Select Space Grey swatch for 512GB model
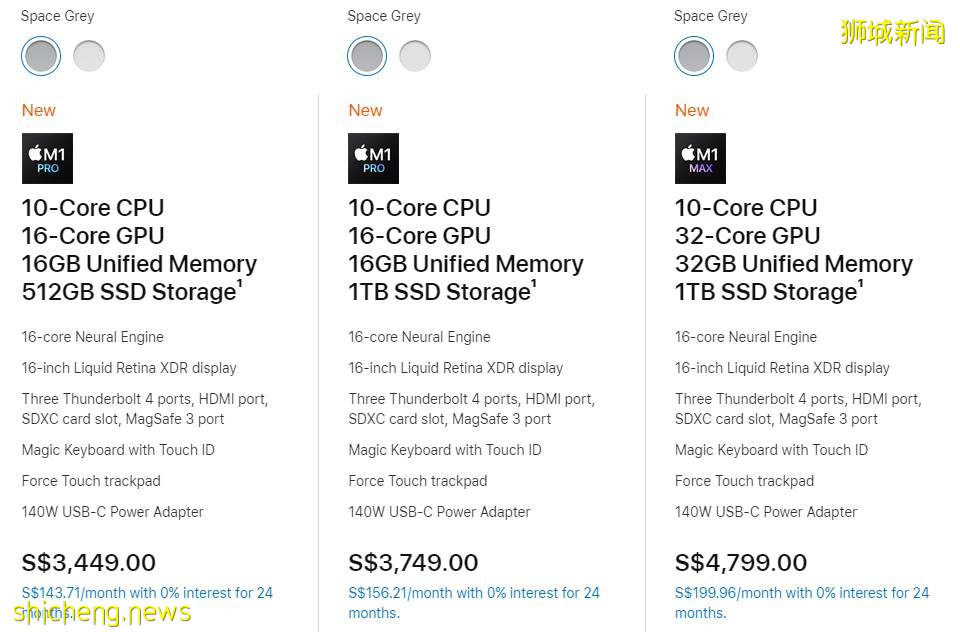This screenshot has height=632, width=960. click(x=41, y=56)
